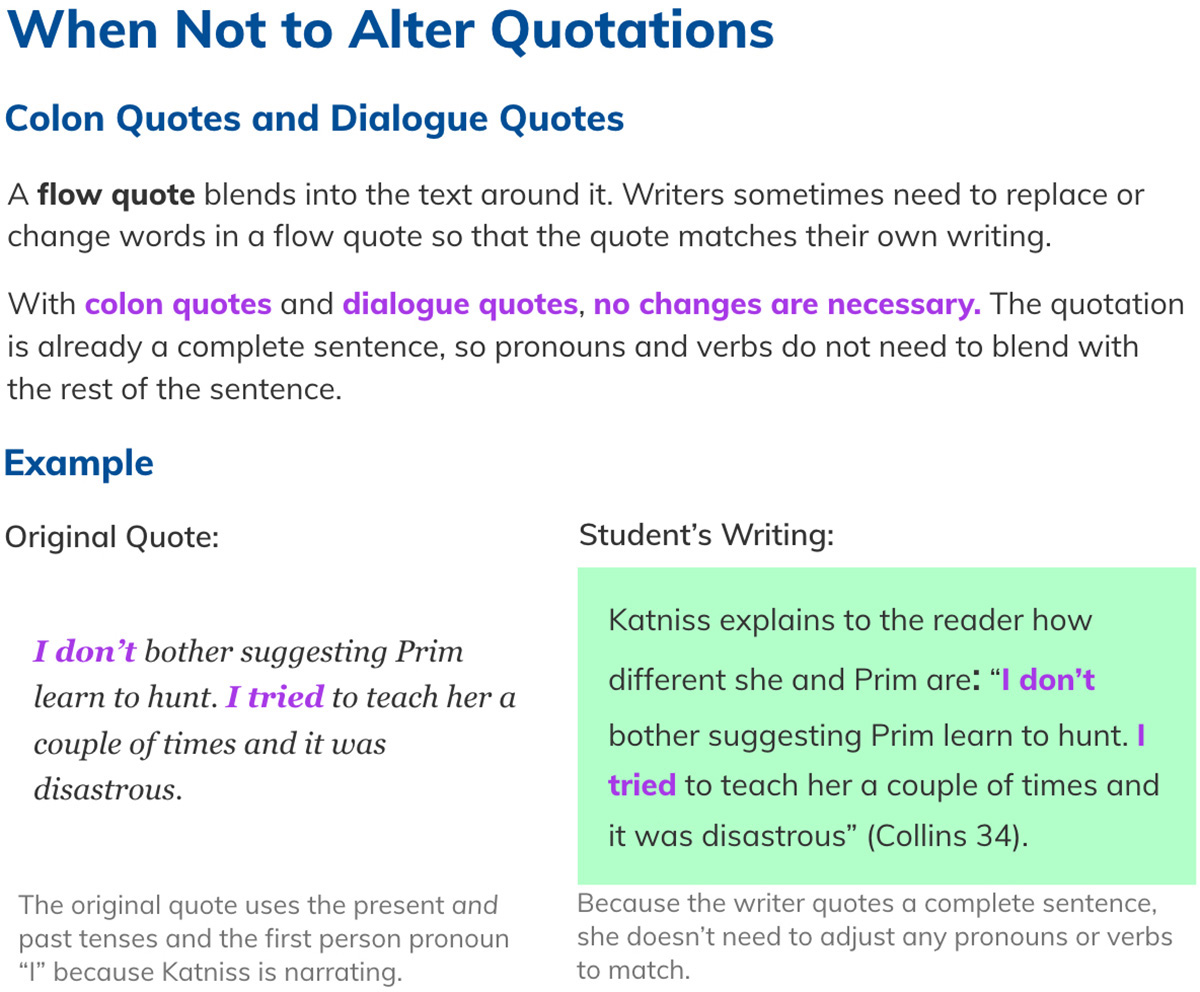
Task: Click the italic purple "I tried" in original quote
Action: click(275, 697)
